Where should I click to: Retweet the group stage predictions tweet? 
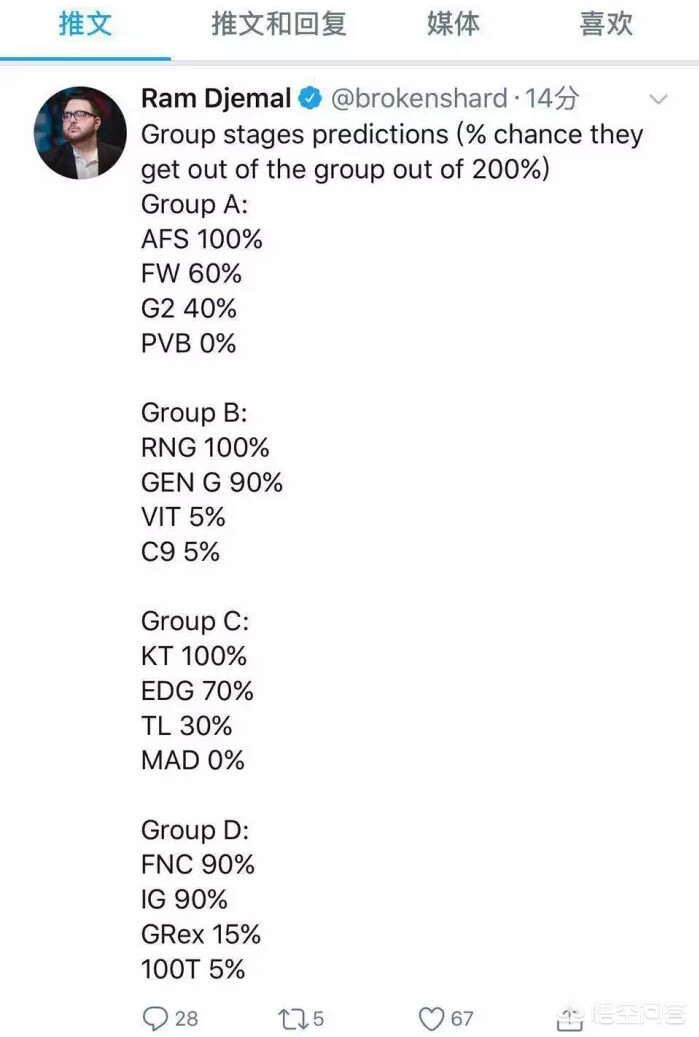click(292, 1018)
